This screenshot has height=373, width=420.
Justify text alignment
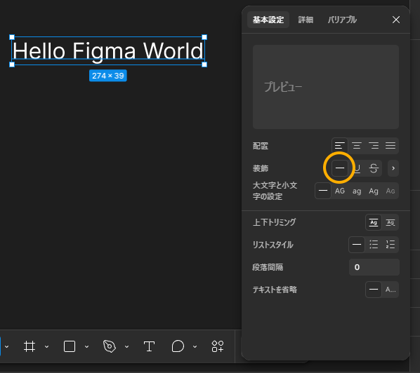point(390,146)
